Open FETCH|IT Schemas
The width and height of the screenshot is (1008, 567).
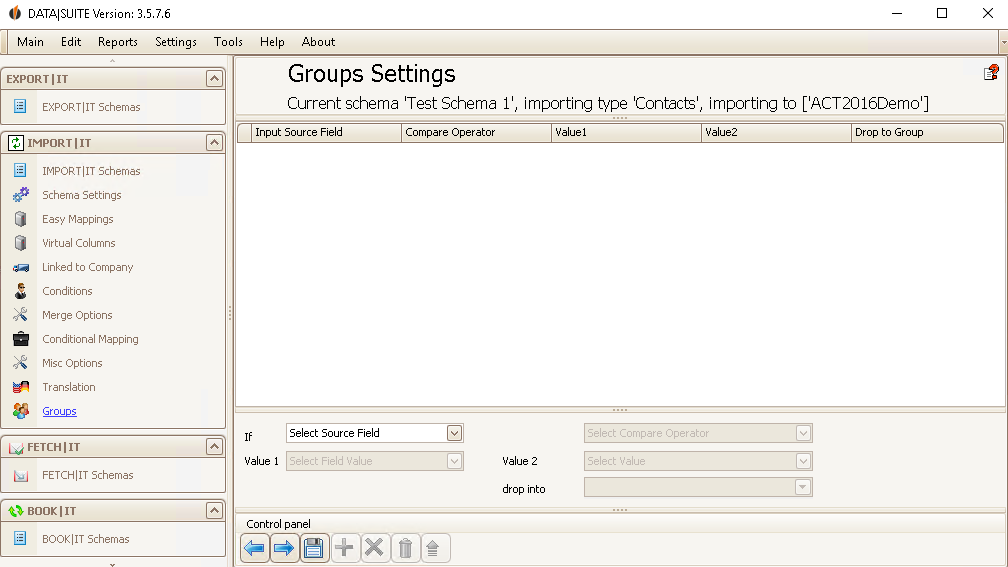coord(87,475)
